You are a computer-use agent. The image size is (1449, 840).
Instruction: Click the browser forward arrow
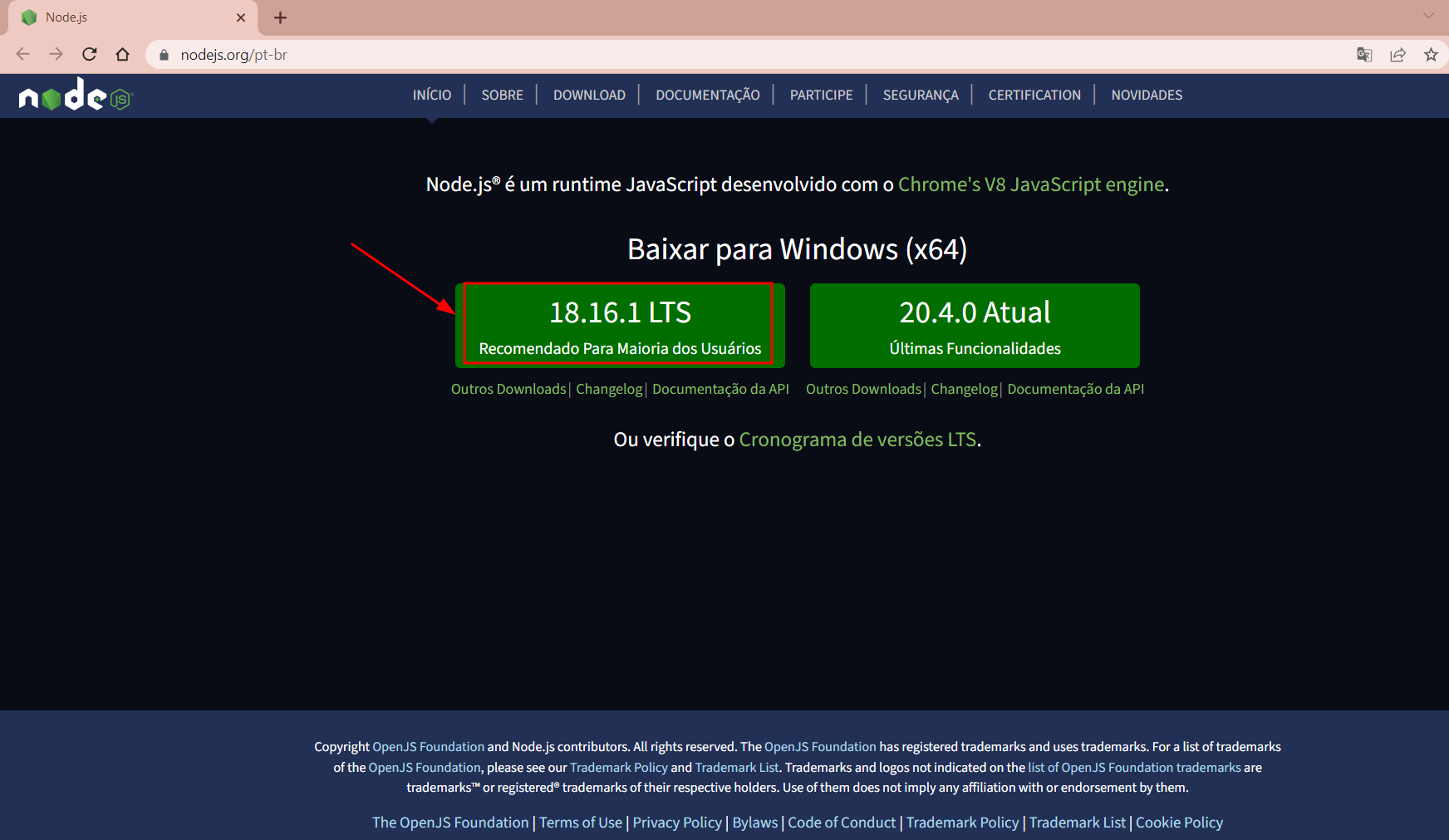tap(56, 55)
